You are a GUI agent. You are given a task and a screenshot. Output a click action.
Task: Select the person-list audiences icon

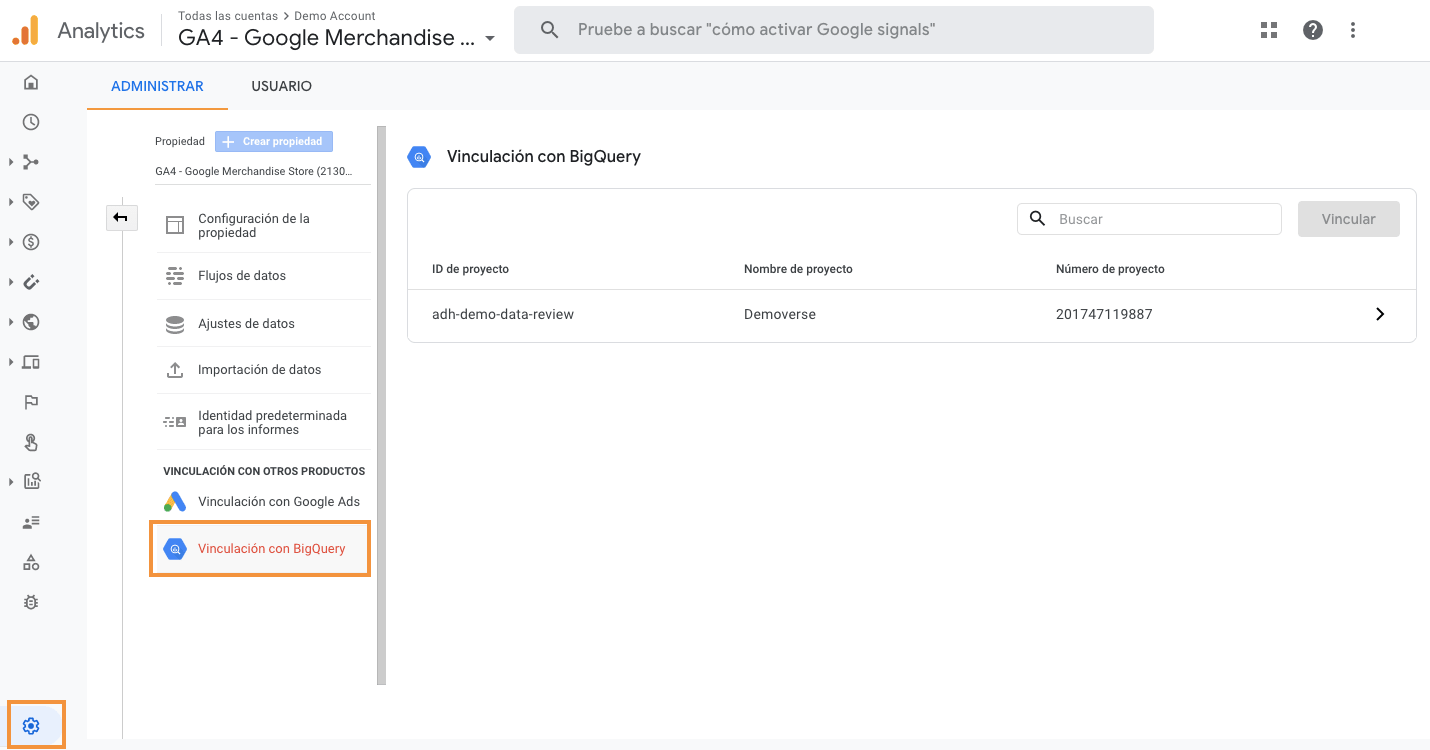pos(31,522)
